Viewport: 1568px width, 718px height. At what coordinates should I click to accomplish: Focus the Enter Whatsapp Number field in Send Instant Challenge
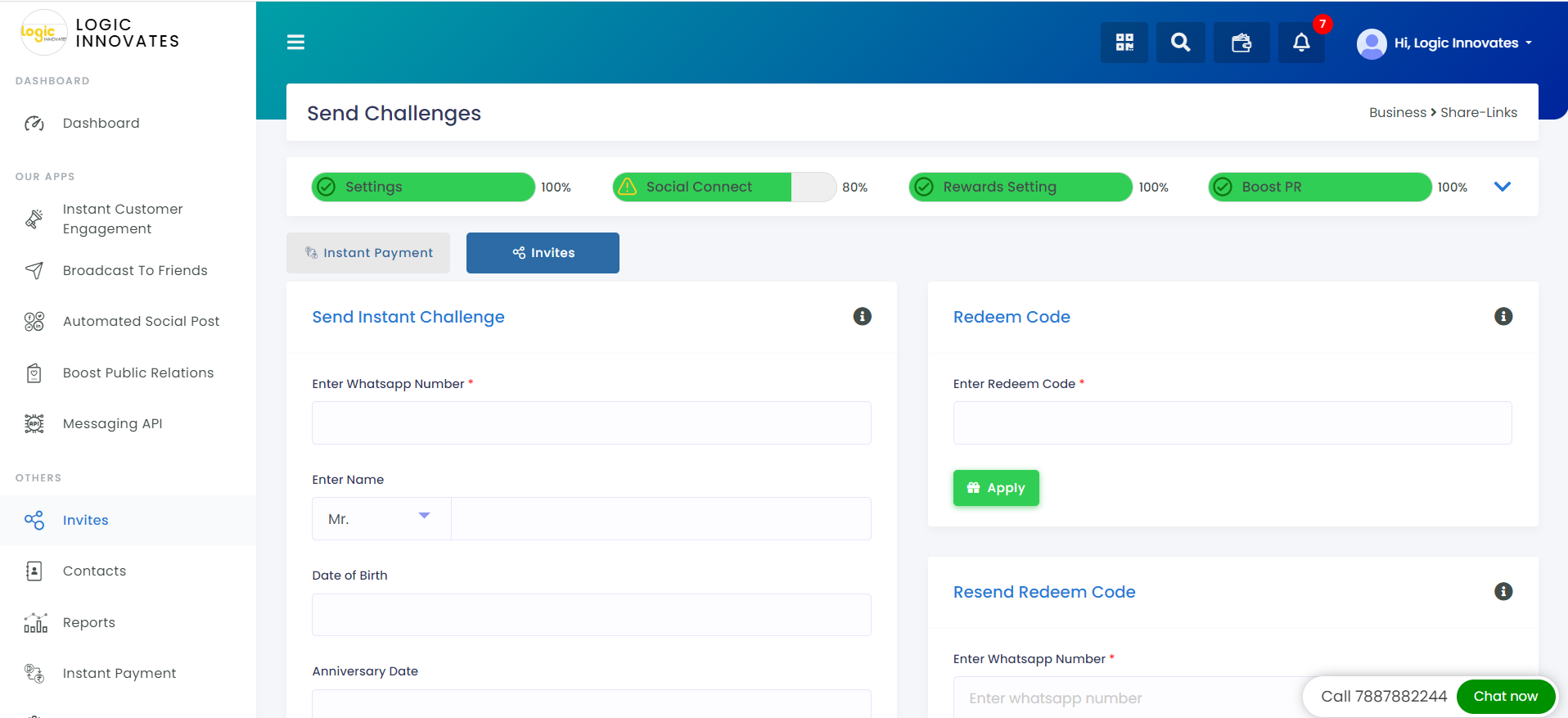[x=592, y=423]
